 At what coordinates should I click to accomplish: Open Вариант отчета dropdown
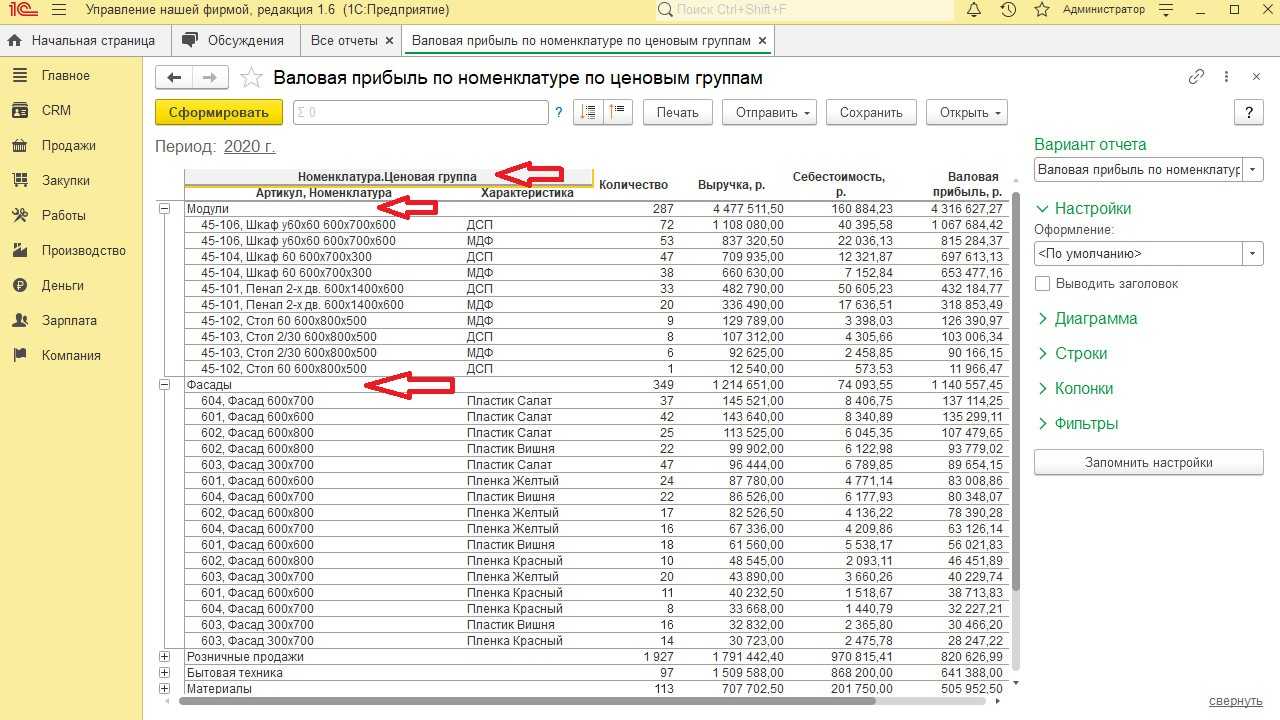pyautogui.click(x=1254, y=169)
